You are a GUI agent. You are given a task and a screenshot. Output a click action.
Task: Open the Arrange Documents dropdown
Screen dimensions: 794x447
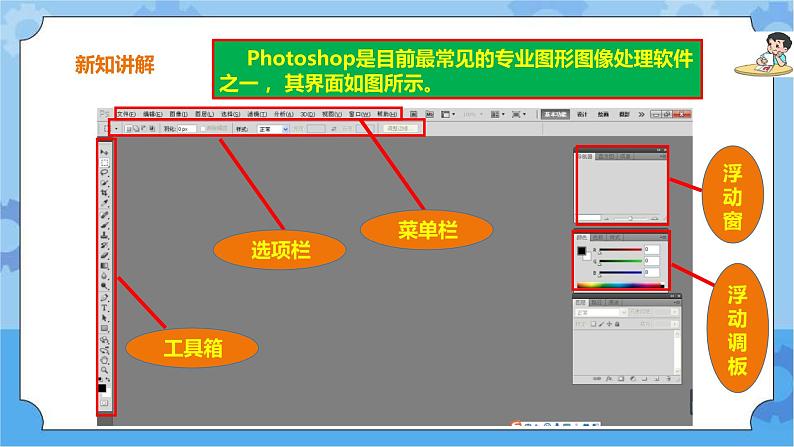(498, 114)
